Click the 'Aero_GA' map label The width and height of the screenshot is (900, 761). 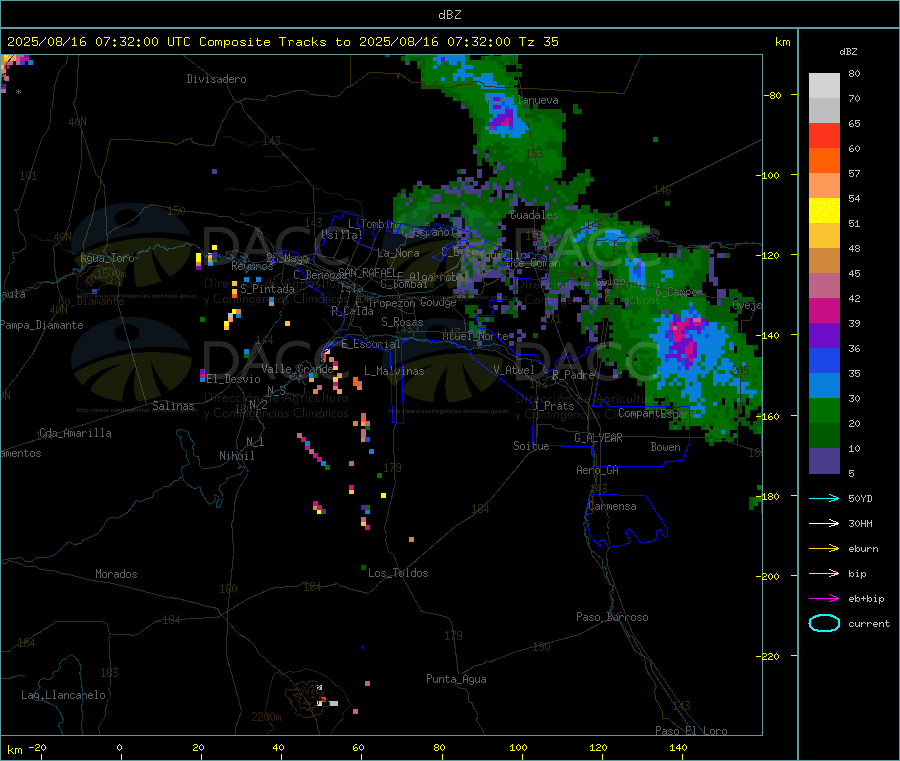pyautogui.click(x=598, y=470)
